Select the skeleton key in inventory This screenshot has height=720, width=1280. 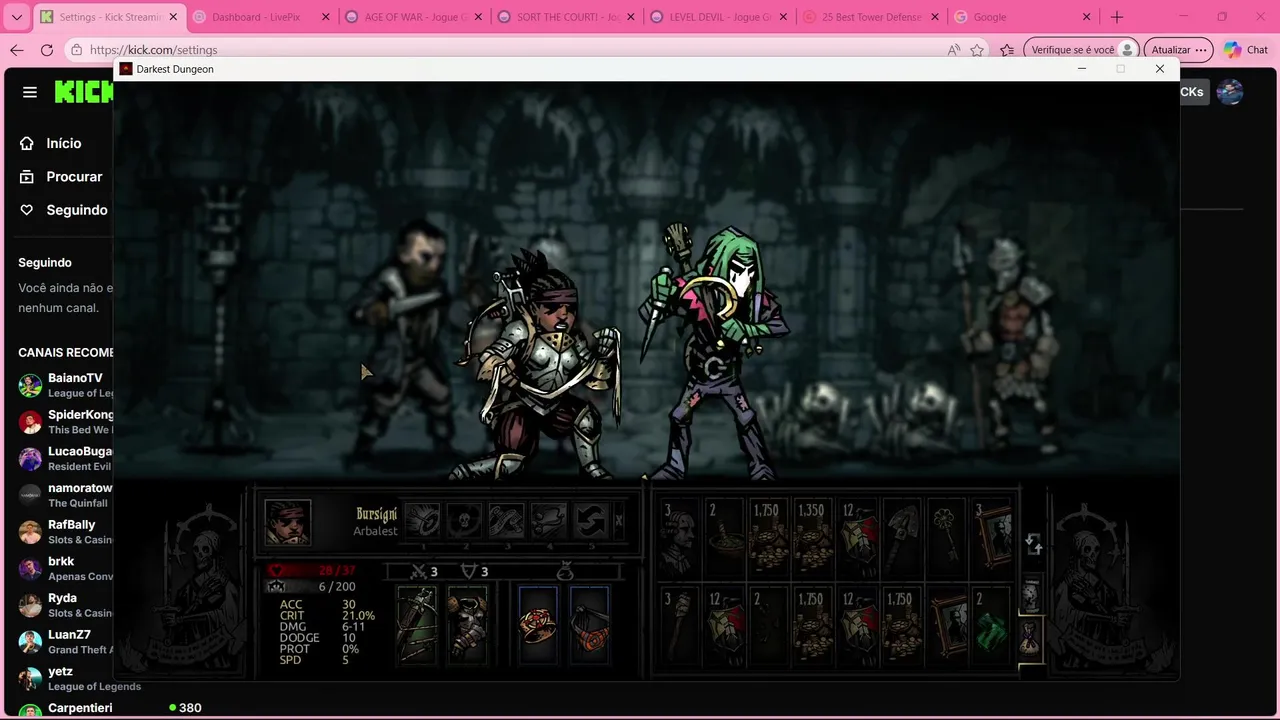pyautogui.click(x=945, y=539)
